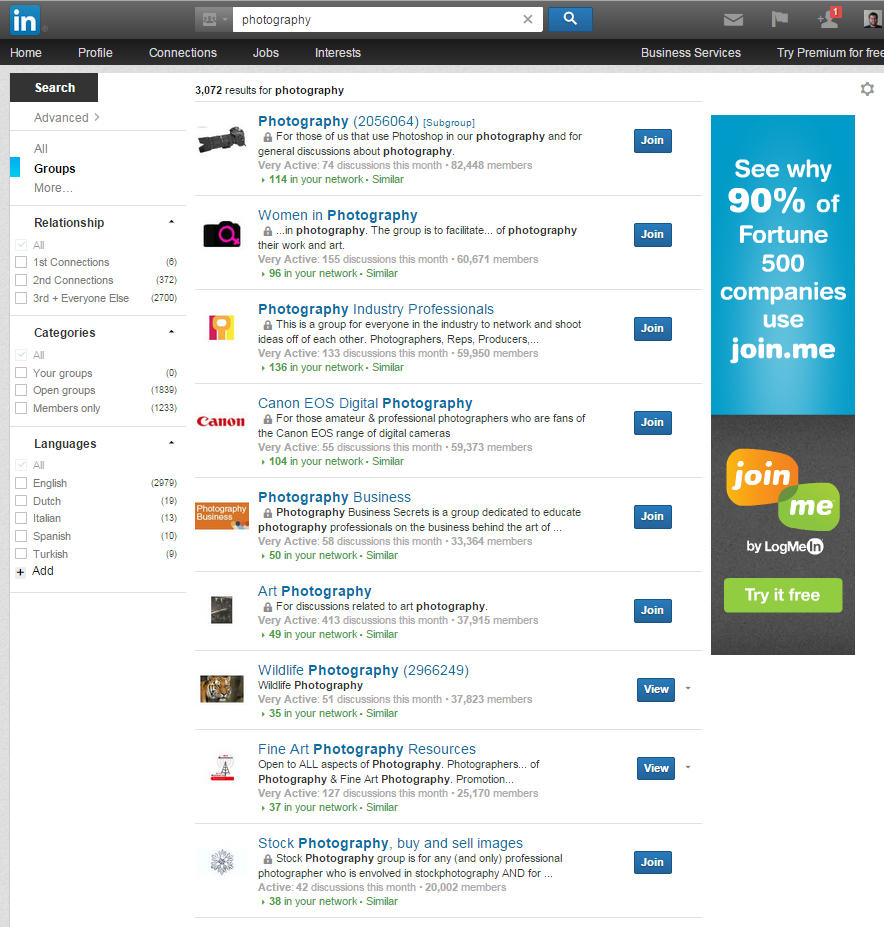Image resolution: width=884 pixels, height=927 pixels.
Task: Open Stock Photography, buy and sell images link
Action: [x=390, y=843]
